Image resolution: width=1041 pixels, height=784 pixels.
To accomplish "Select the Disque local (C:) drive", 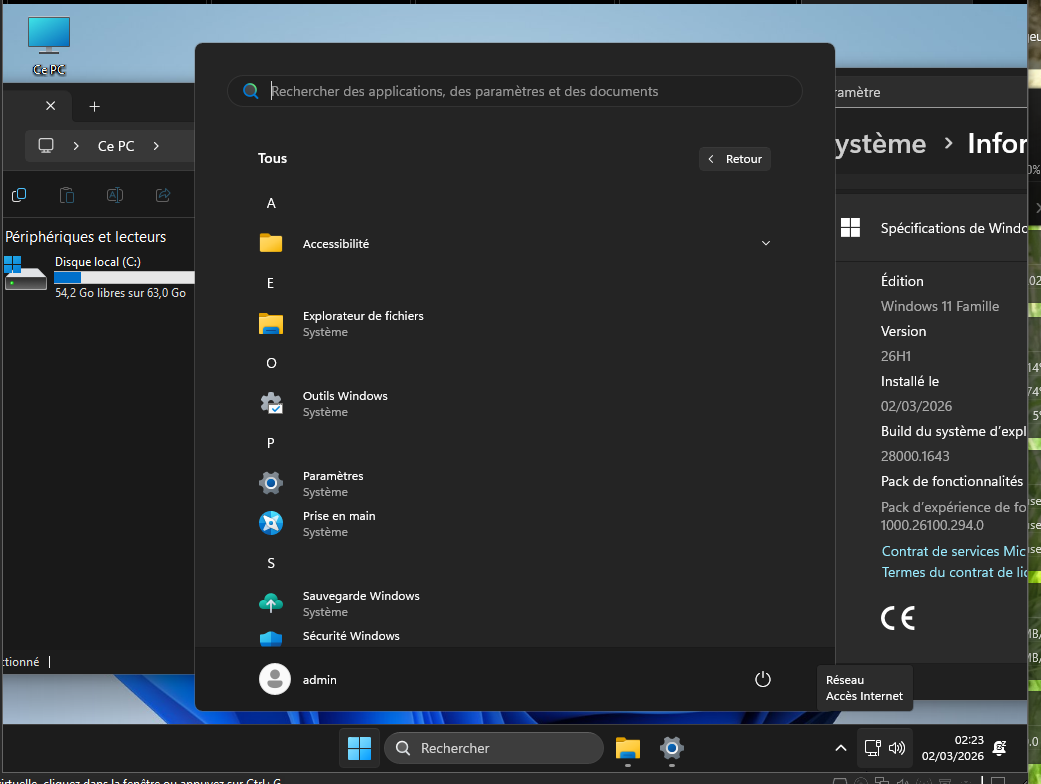I will point(98,277).
